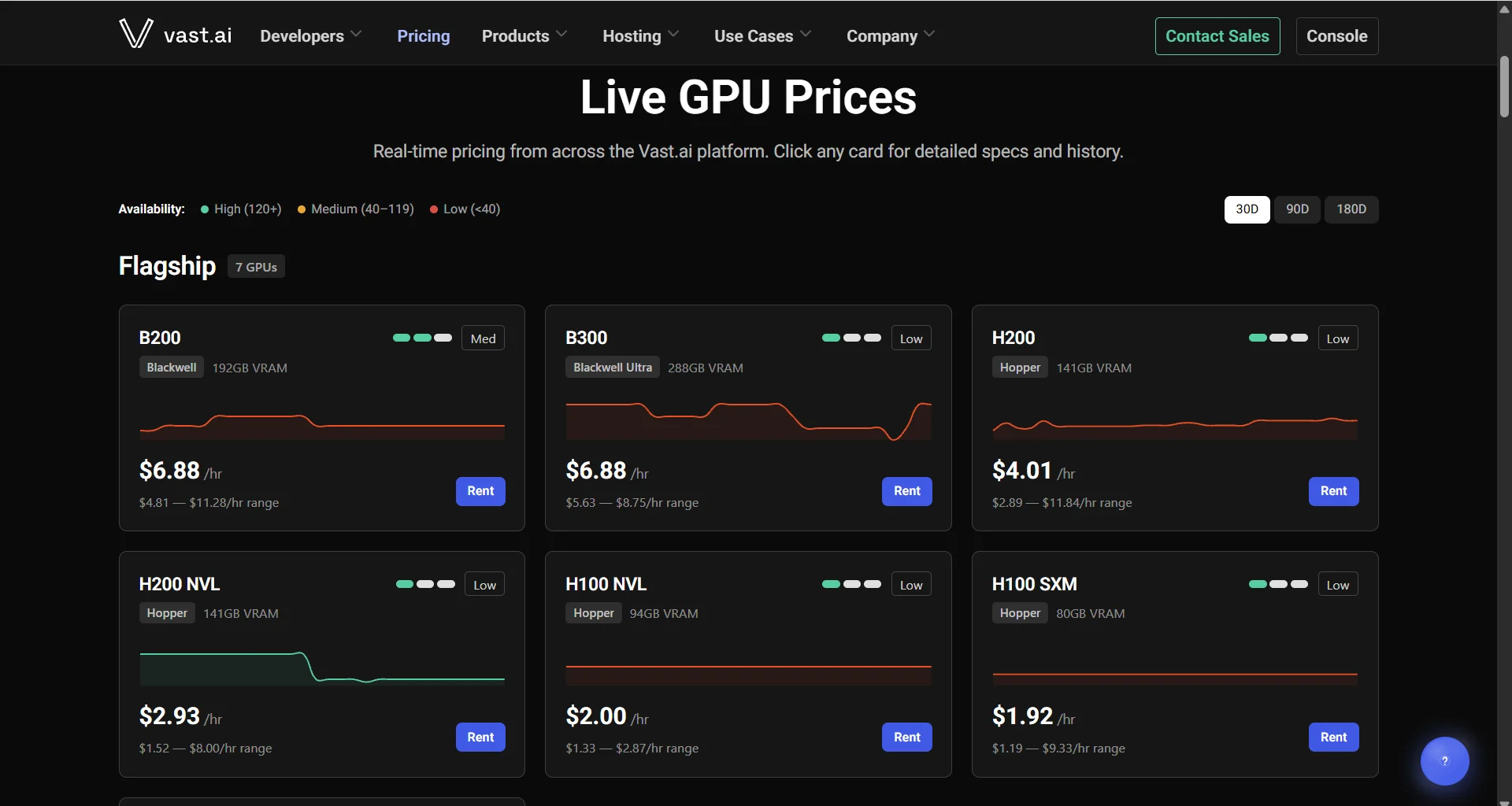Click the B200 card title
This screenshot has width=1512, height=806.
pyautogui.click(x=160, y=338)
